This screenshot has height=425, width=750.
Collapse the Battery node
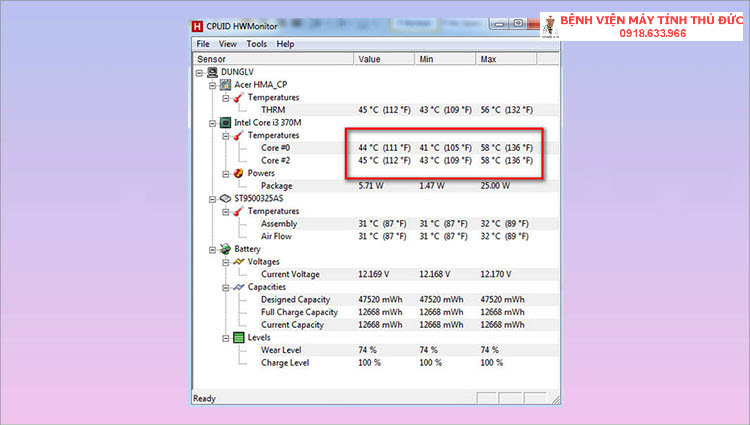(212, 250)
